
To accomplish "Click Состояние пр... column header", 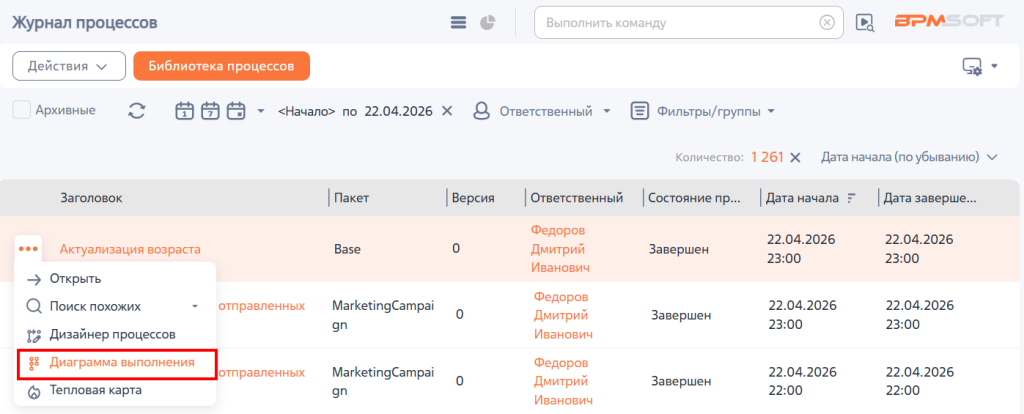I will click(695, 198).
